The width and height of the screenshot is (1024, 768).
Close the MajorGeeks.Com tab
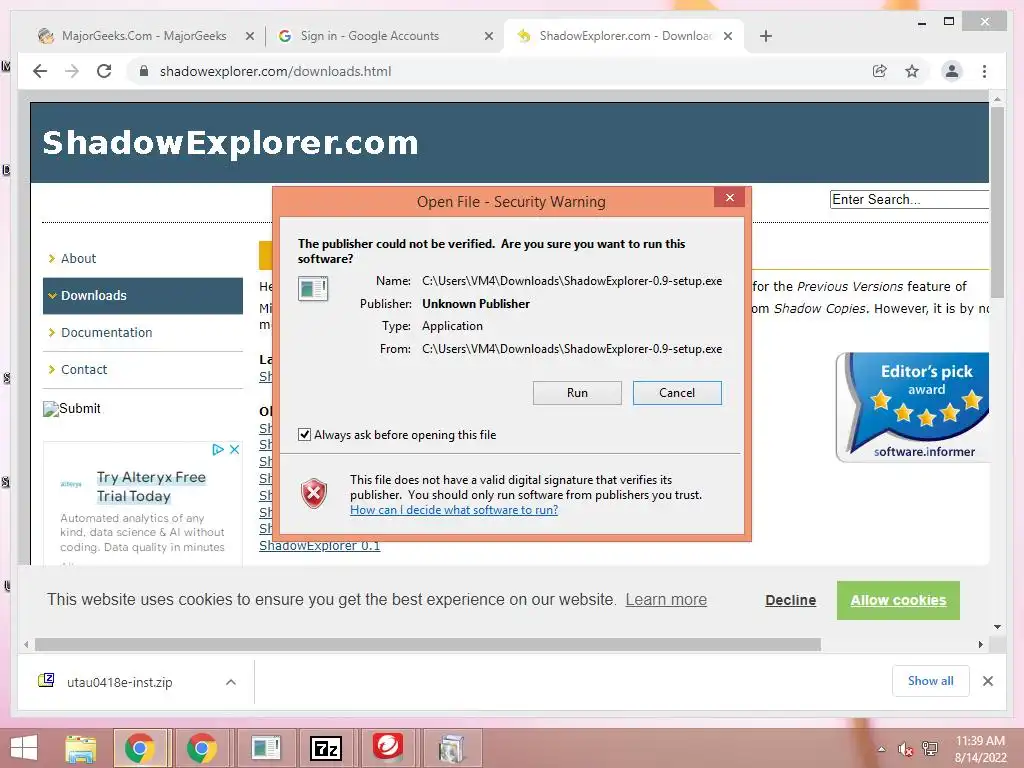pos(249,36)
